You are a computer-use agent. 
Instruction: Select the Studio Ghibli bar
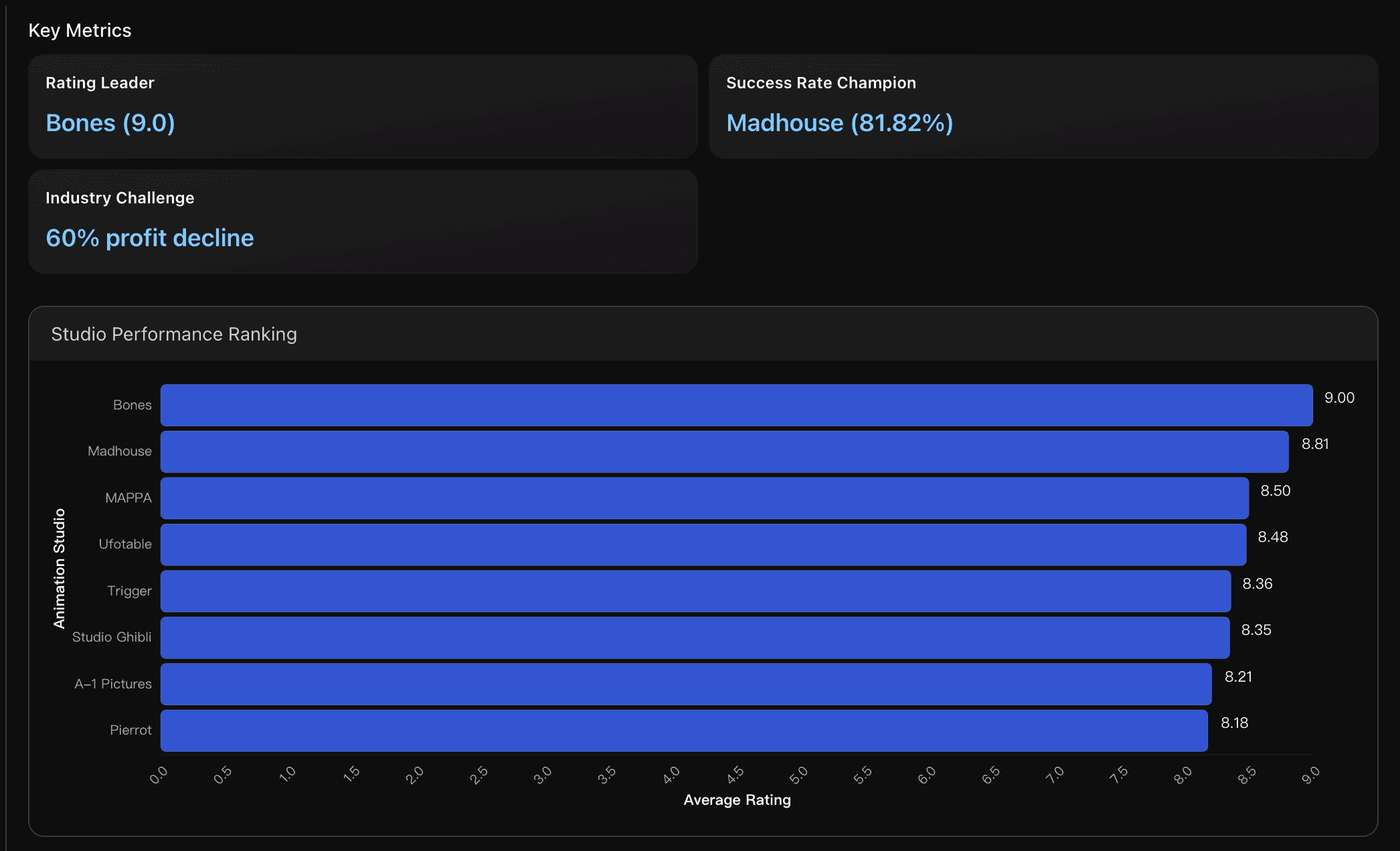pos(695,638)
